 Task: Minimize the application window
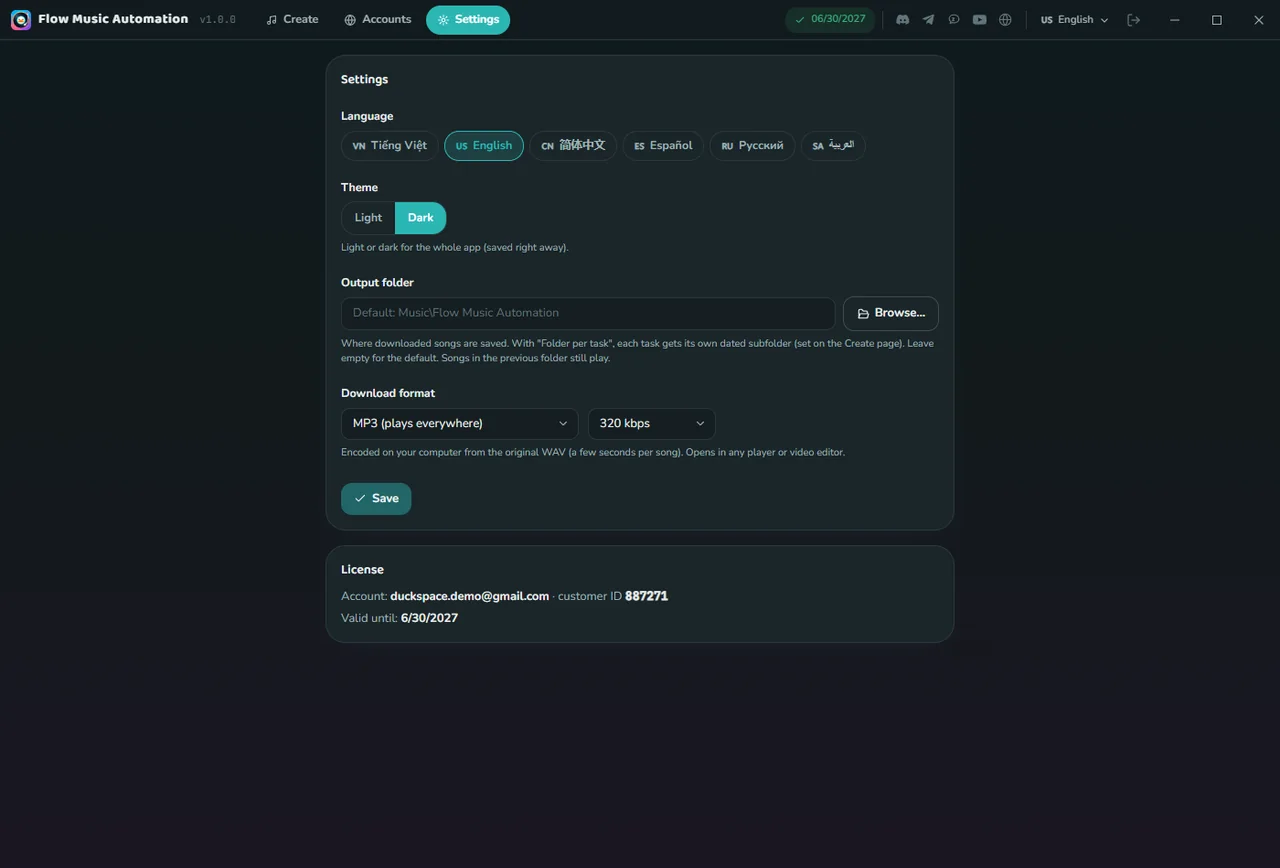click(1175, 20)
